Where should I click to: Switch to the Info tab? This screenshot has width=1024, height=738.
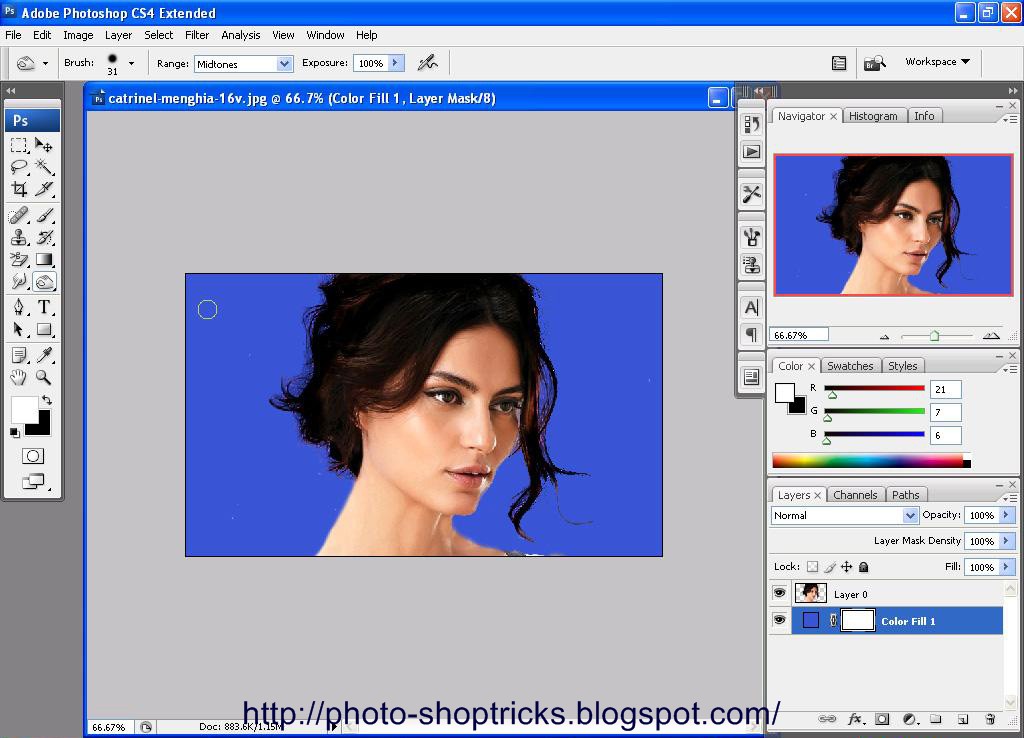923,116
